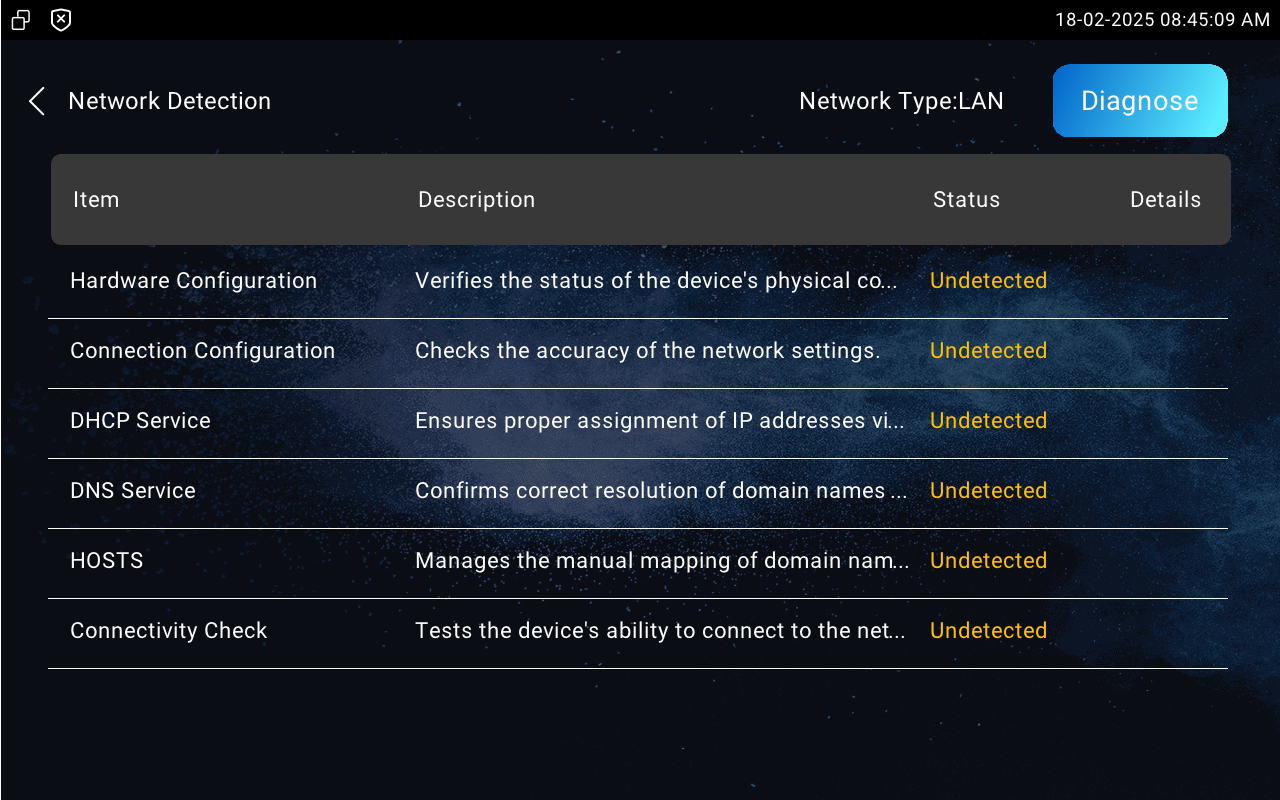This screenshot has width=1280, height=800.
Task: Select the Connection Configuration item
Action: (x=203, y=351)
